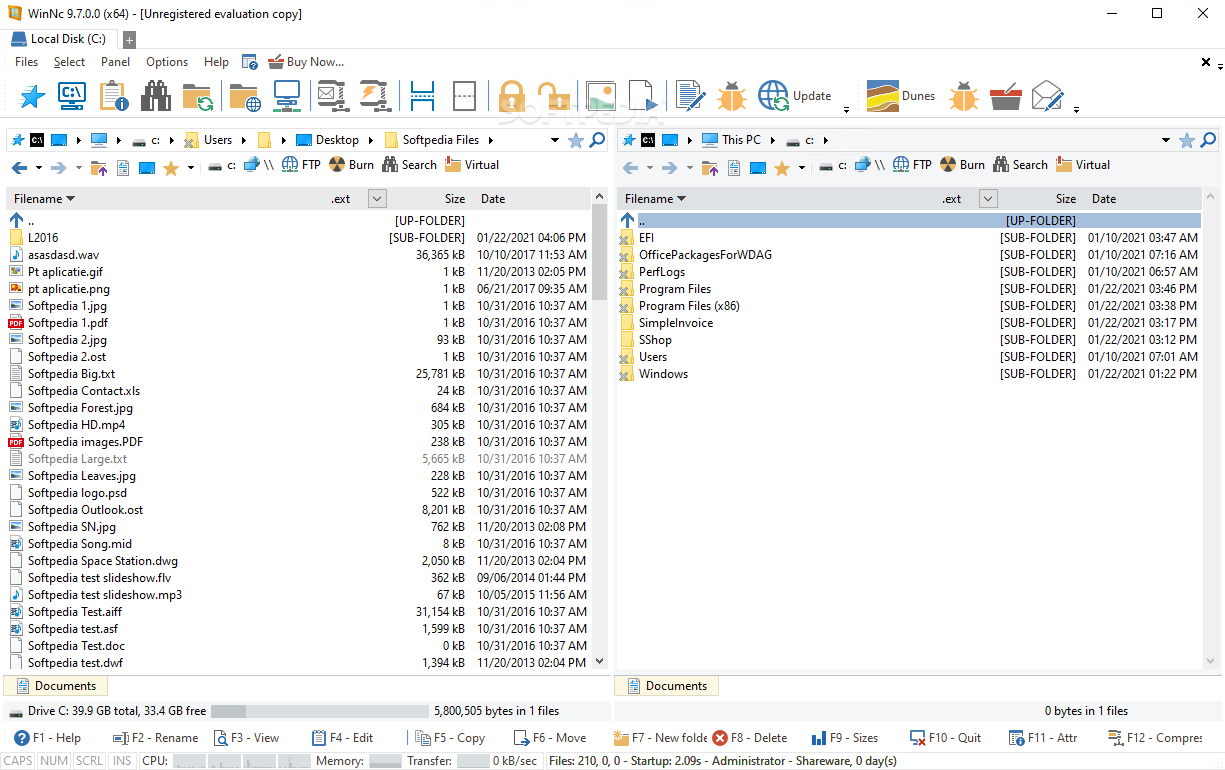Screen dimensions: 1225x770
Task: Open FTP in the right panel toolbar
Action: click(x=912, y=165)
